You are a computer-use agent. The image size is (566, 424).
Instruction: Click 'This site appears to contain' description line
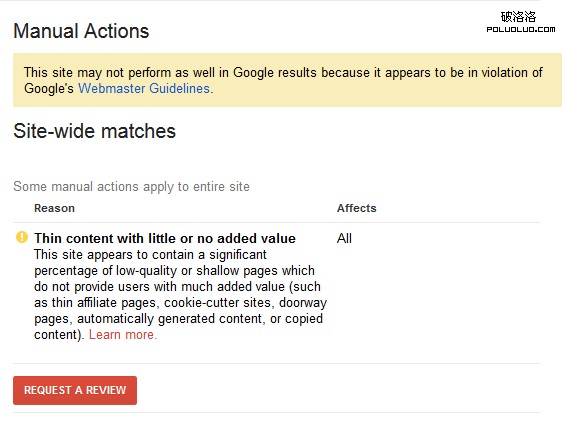(151, 254)
